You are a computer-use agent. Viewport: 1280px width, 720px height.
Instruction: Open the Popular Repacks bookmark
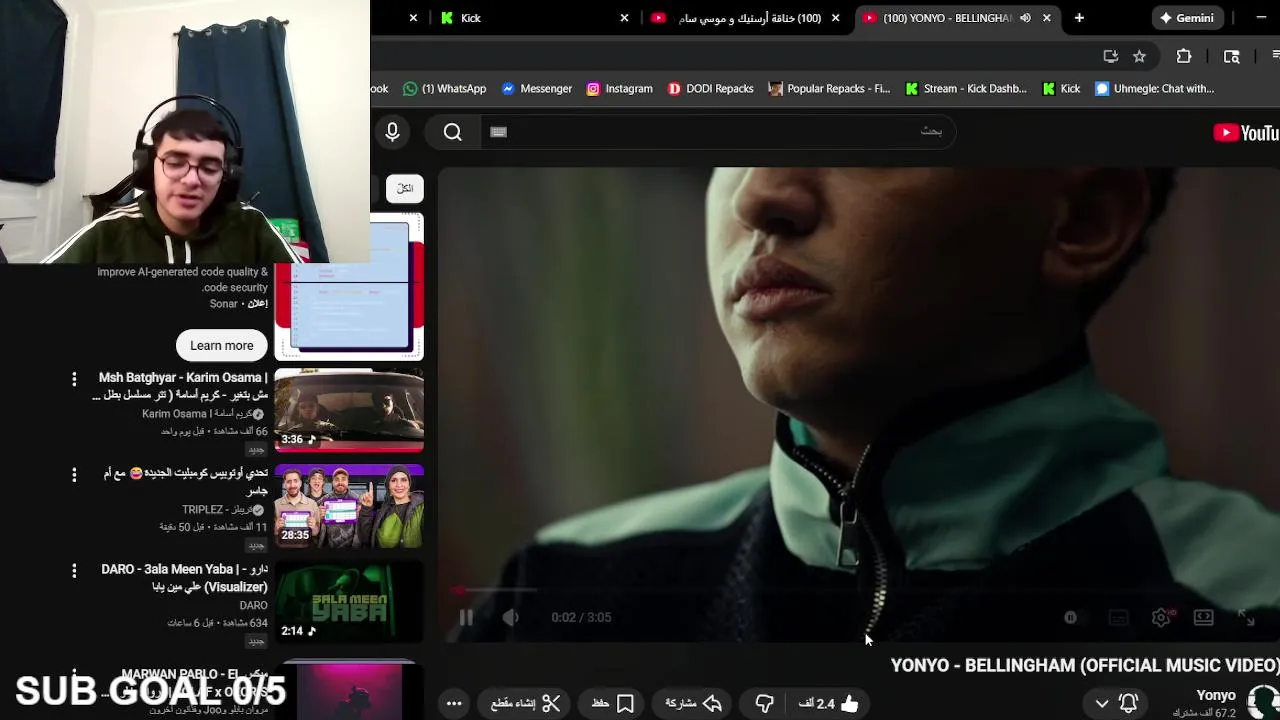(x=828, y=89)
